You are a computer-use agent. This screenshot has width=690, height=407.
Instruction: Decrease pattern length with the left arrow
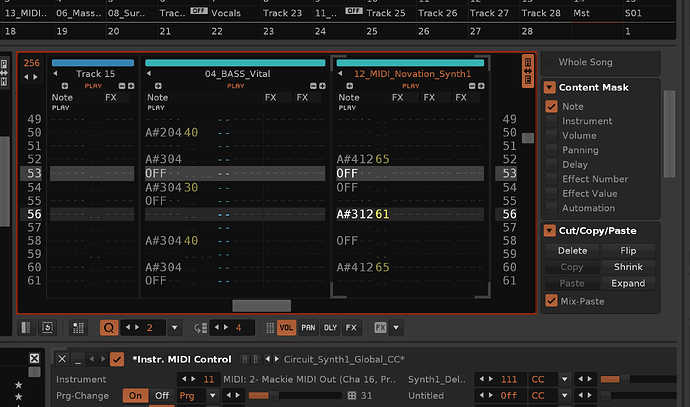[x=26, y=77]
